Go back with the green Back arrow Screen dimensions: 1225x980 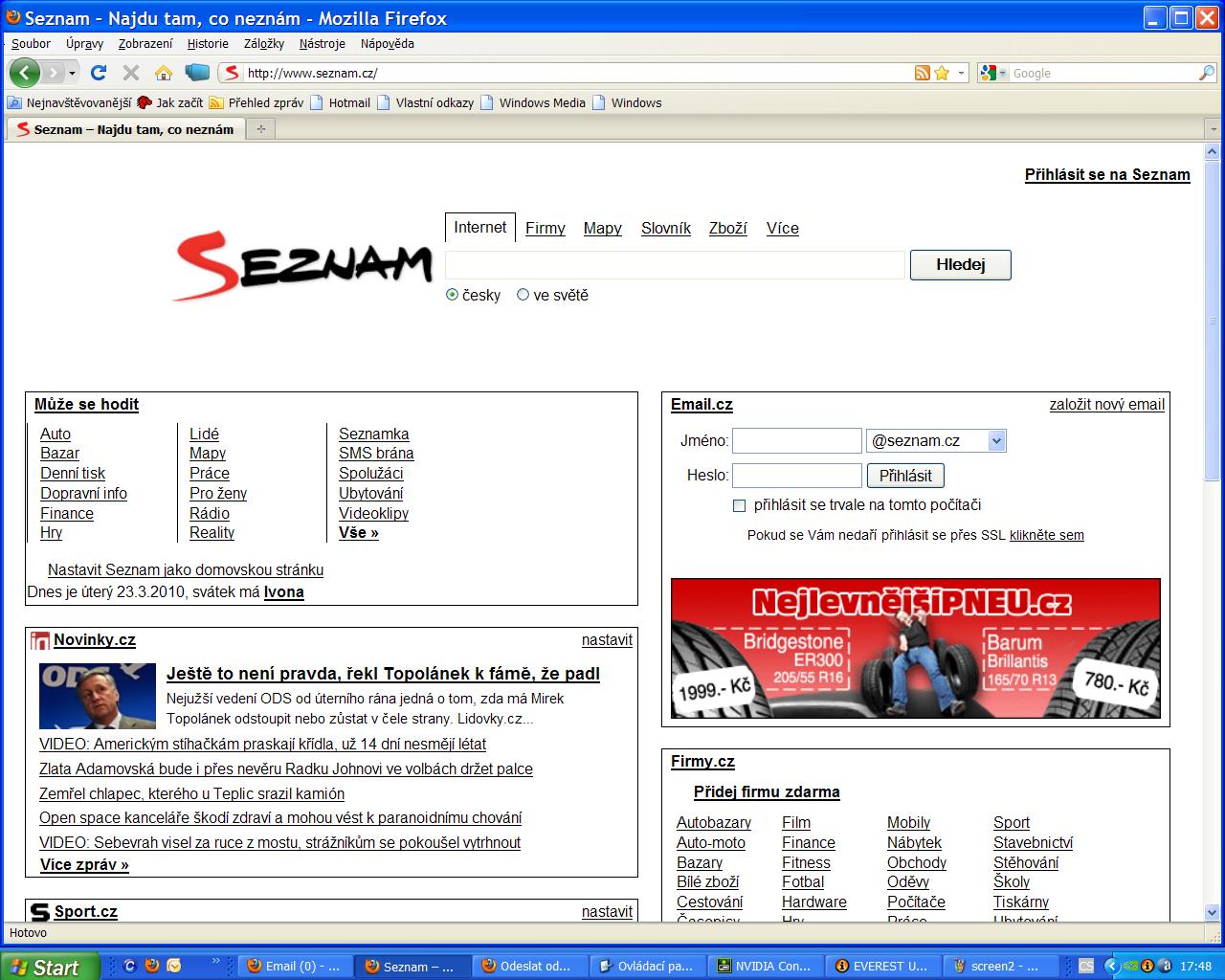[24, 73]
